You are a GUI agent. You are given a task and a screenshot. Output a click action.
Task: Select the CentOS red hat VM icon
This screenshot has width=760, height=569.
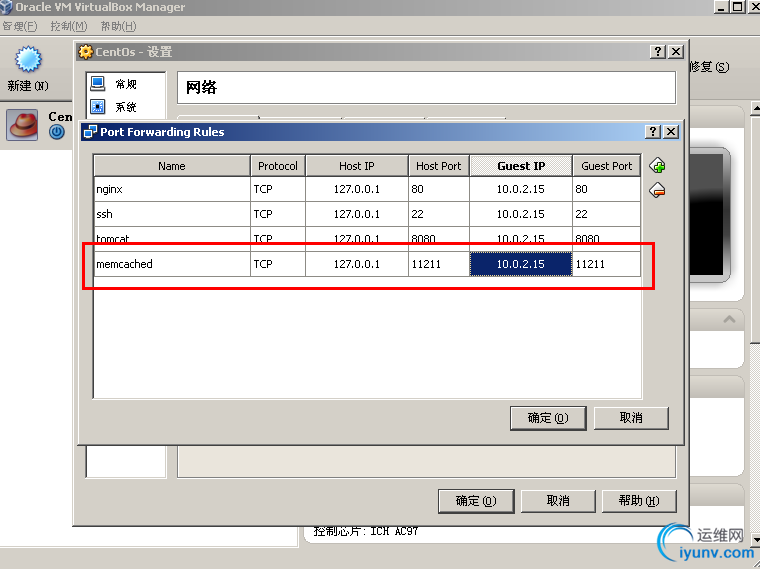coord(22,125)
